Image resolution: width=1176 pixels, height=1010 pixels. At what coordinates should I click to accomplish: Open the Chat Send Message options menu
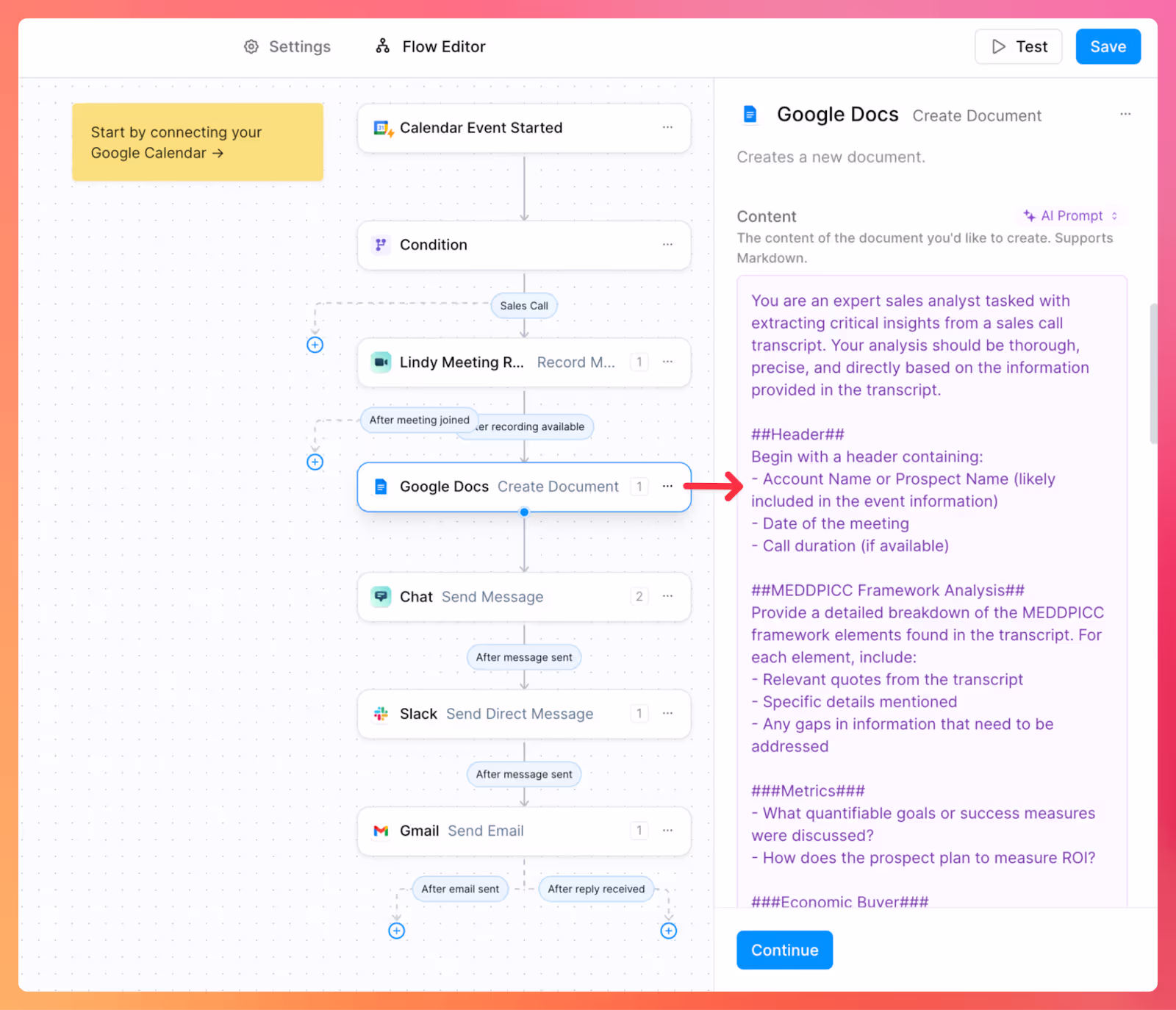(667, 596)
